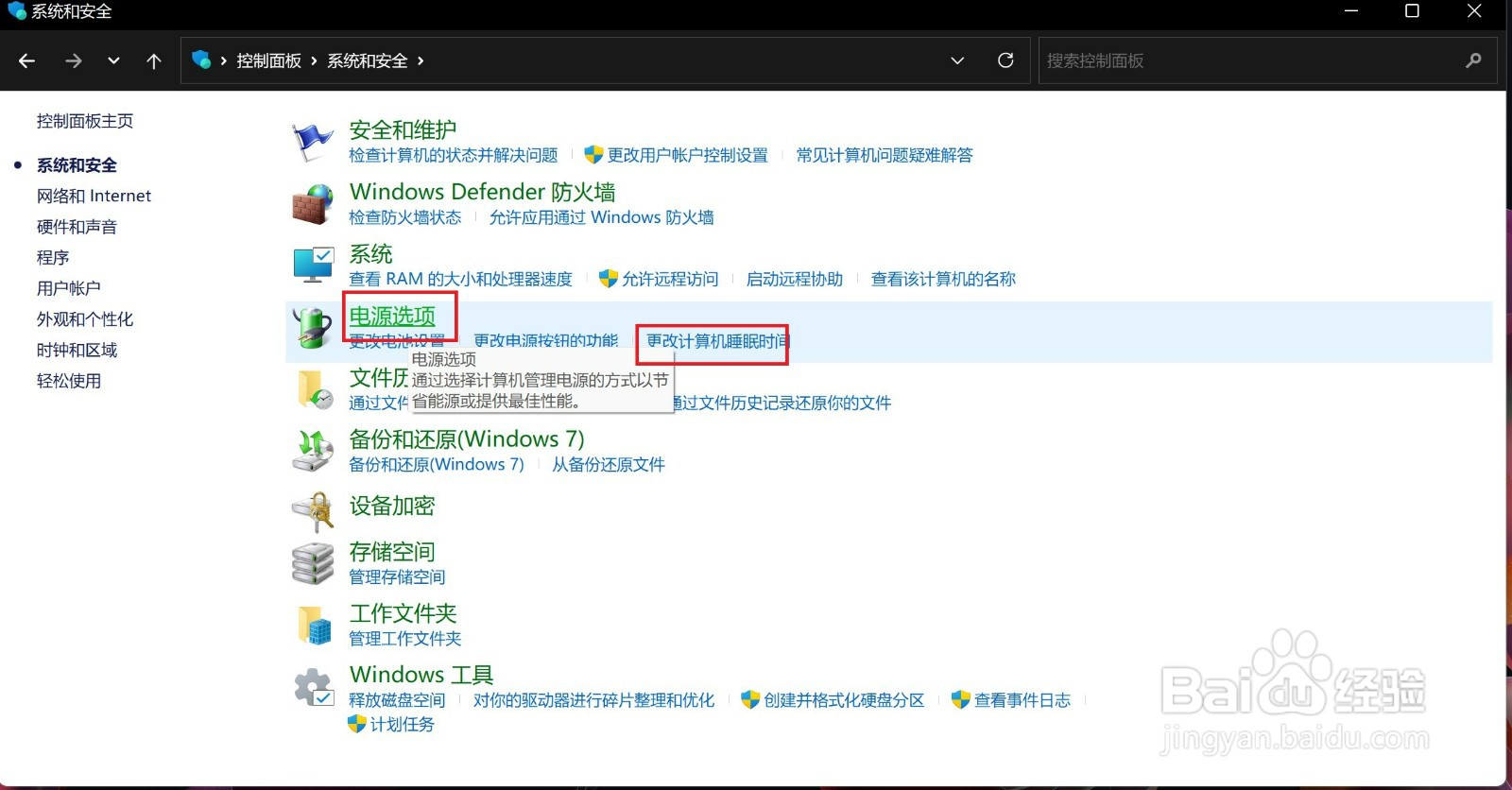Click the File History folder icon
Image resolution: width=1512 pixels, height=790 pixels.
pyautogui.click(x=314, y=389)
